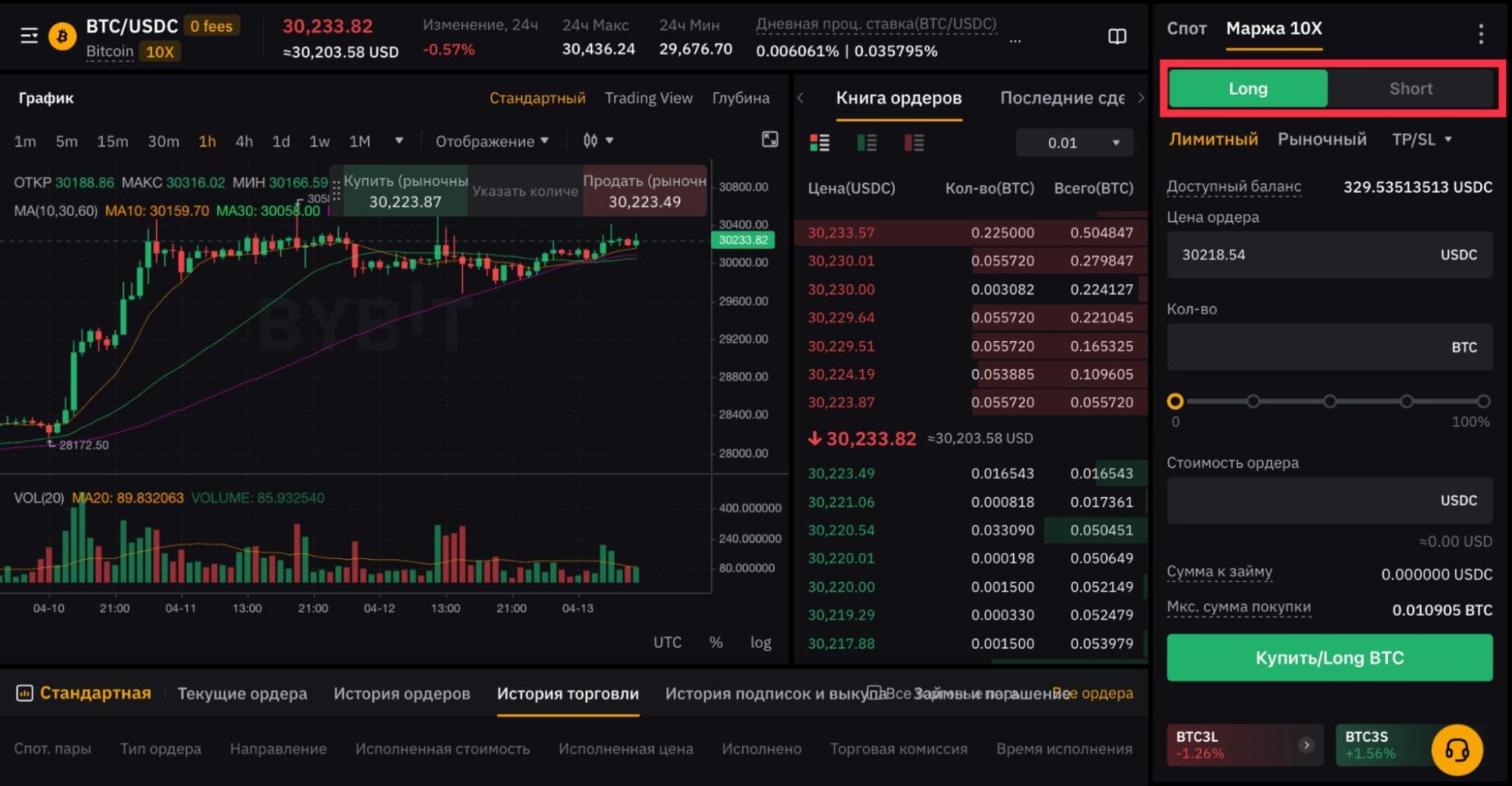Click the 0 percent slider handle
Image resolution: width=1512 pixels, height=786 pixels.
(1175, 401)
